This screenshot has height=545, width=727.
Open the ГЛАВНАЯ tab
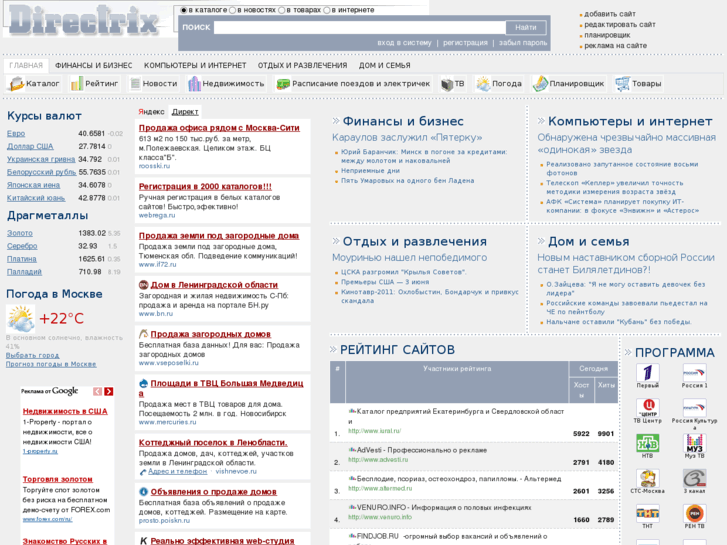(26, 65)
